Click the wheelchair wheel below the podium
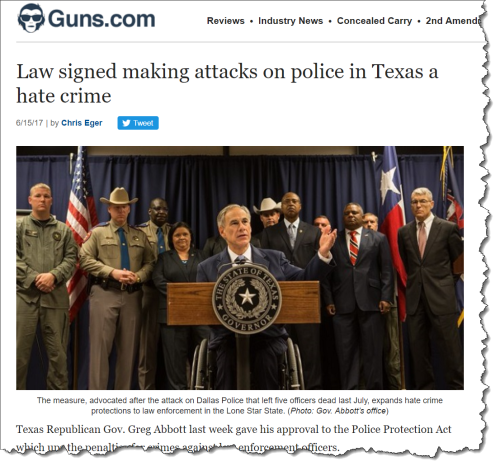 tap(200, 364)
